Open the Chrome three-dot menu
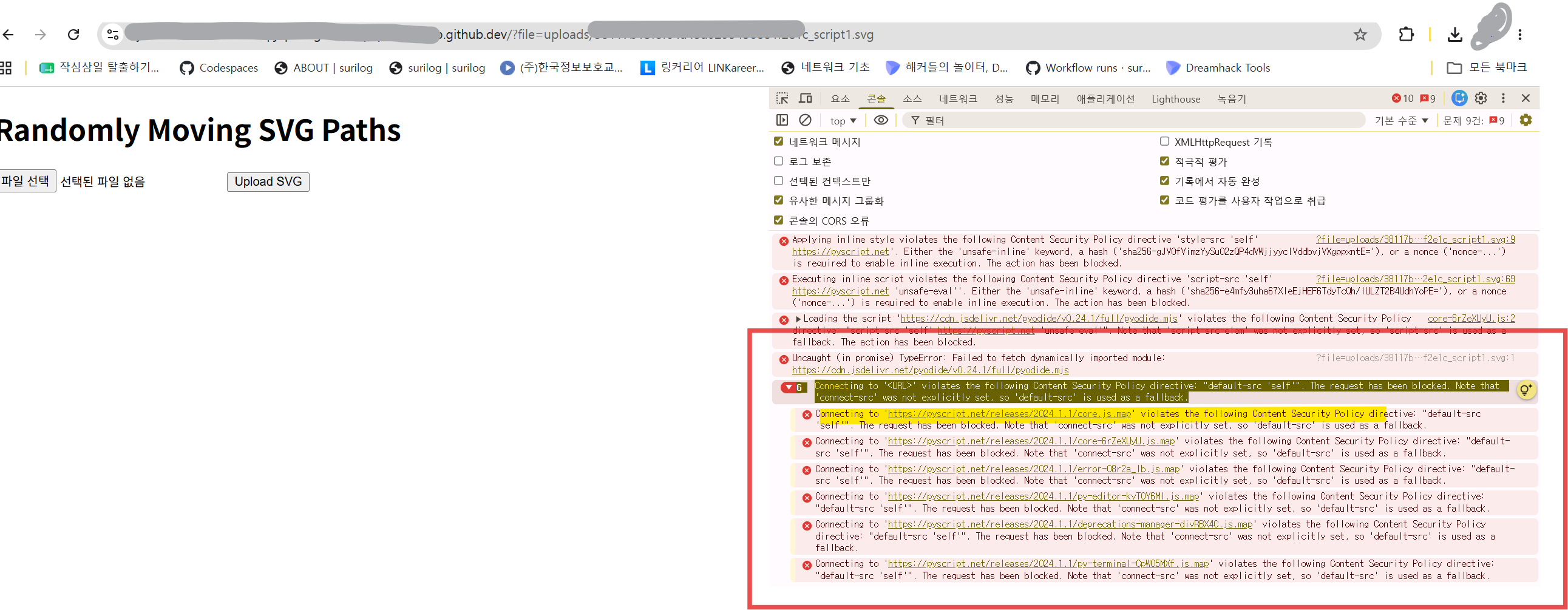Screen dimensions: 1568x610 1520,35
